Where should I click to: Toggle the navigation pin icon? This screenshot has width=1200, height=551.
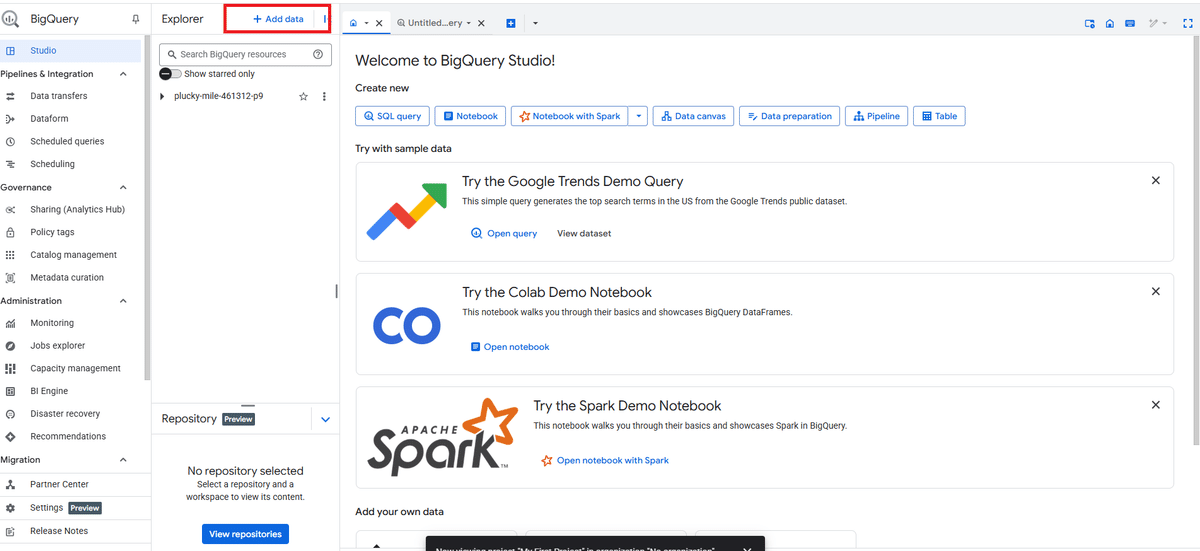pos(136,19)
